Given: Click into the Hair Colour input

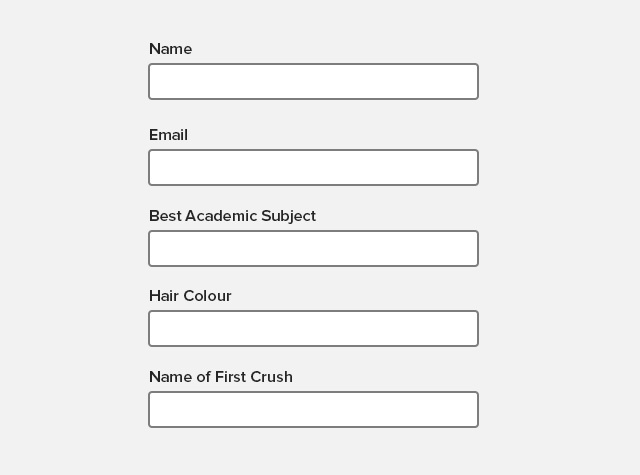Looking at the screenshot, I should coord(313,329).
